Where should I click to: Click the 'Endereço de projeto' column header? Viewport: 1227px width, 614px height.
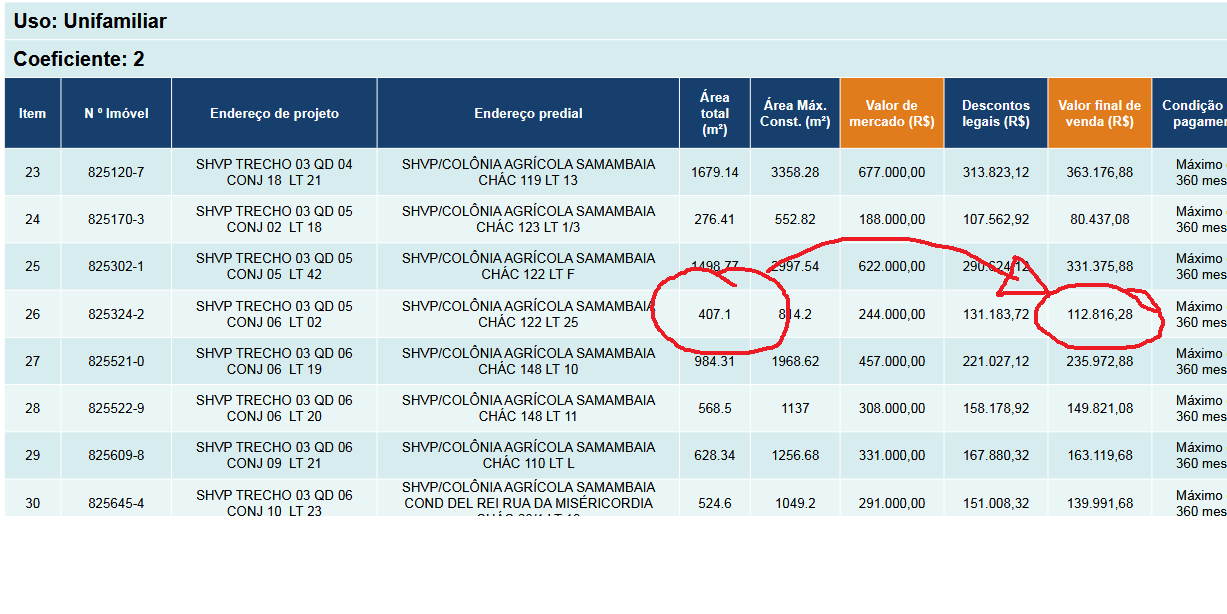pos(274,113)
